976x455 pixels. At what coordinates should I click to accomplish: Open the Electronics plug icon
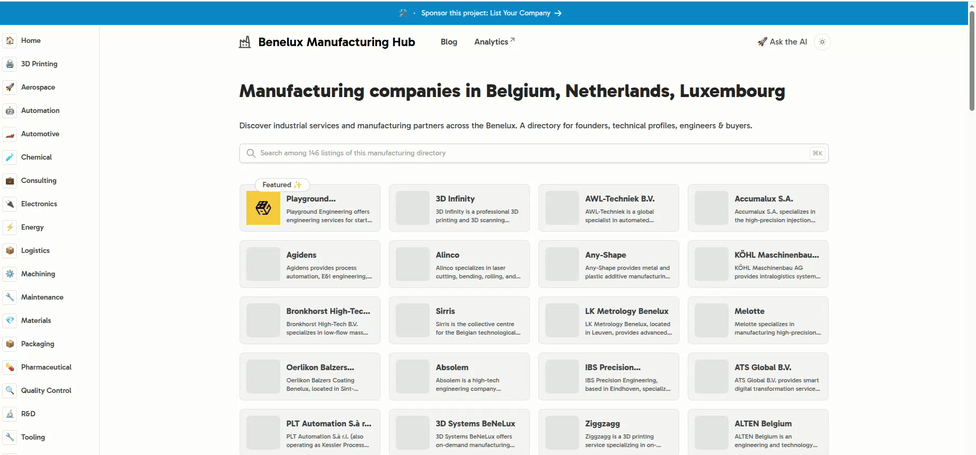[x=10, y=204]
